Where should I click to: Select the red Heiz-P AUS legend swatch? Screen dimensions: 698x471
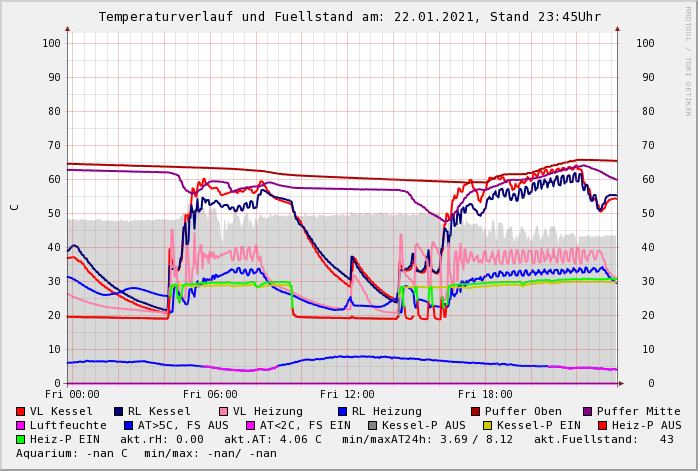pyautogui.click(x=602, y=426)
